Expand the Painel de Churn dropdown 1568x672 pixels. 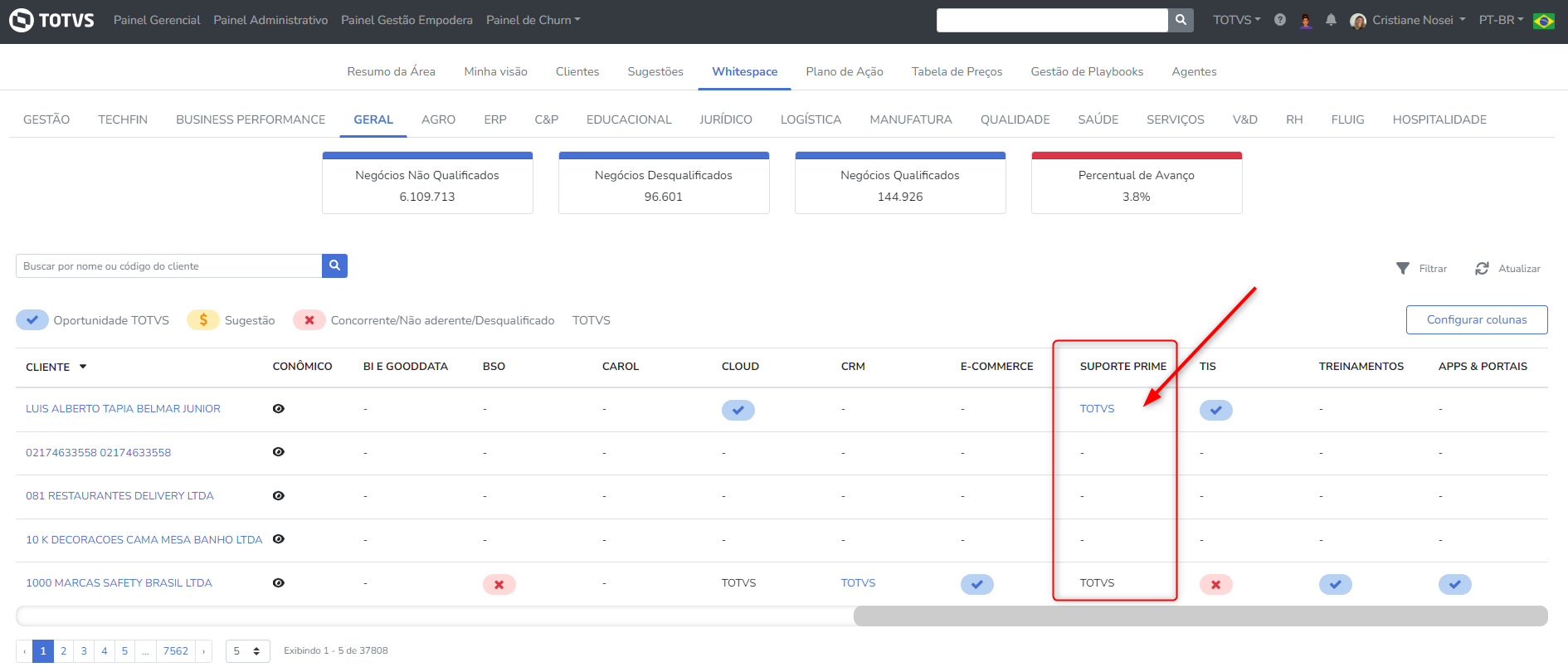533,20
